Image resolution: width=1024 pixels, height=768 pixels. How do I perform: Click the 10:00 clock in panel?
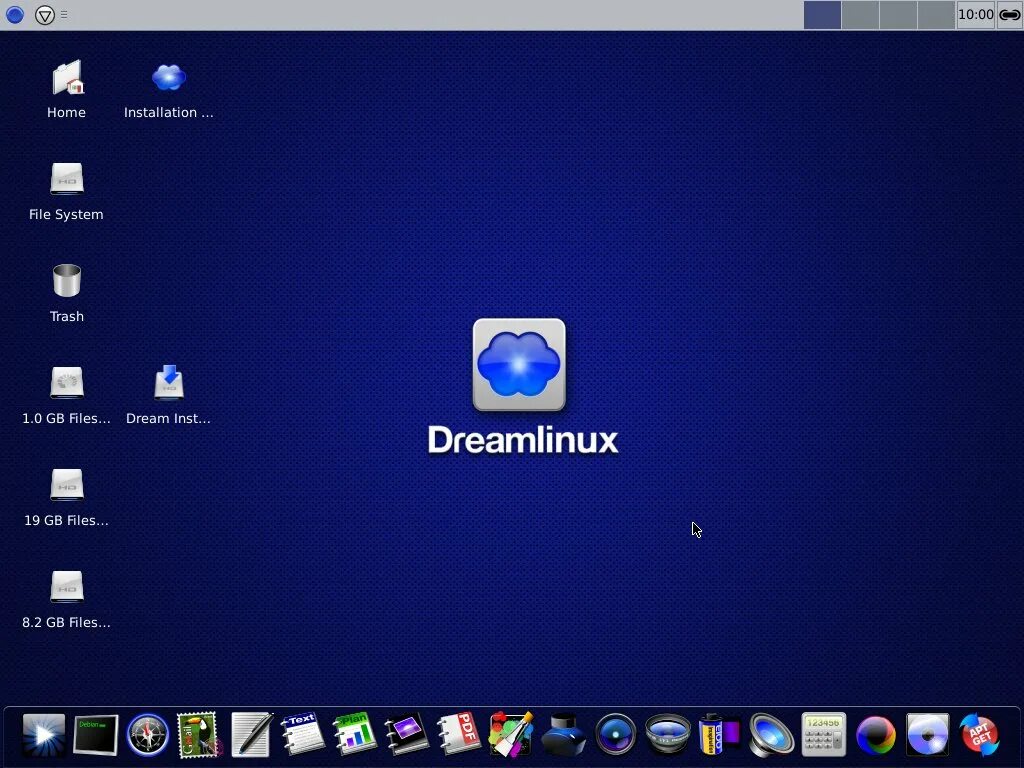point(976,14)
